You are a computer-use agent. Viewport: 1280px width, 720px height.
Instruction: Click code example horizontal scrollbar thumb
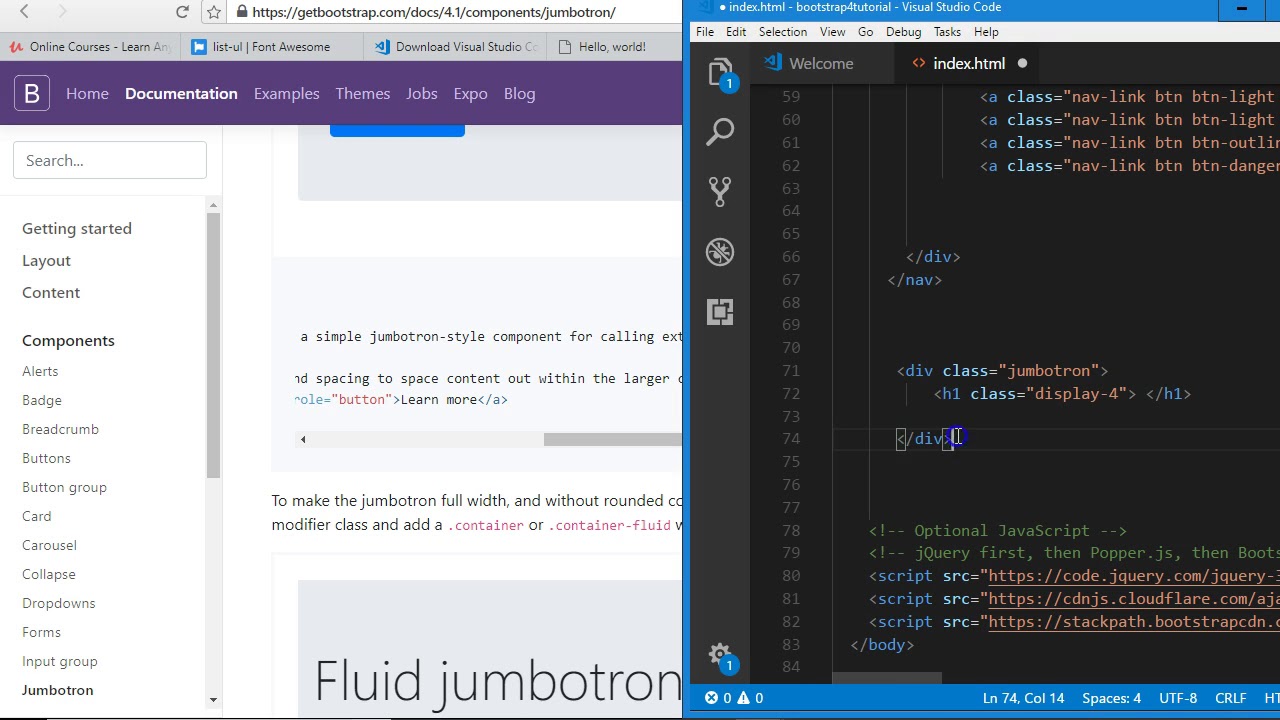pyautogui.click(x=613, y=439)
